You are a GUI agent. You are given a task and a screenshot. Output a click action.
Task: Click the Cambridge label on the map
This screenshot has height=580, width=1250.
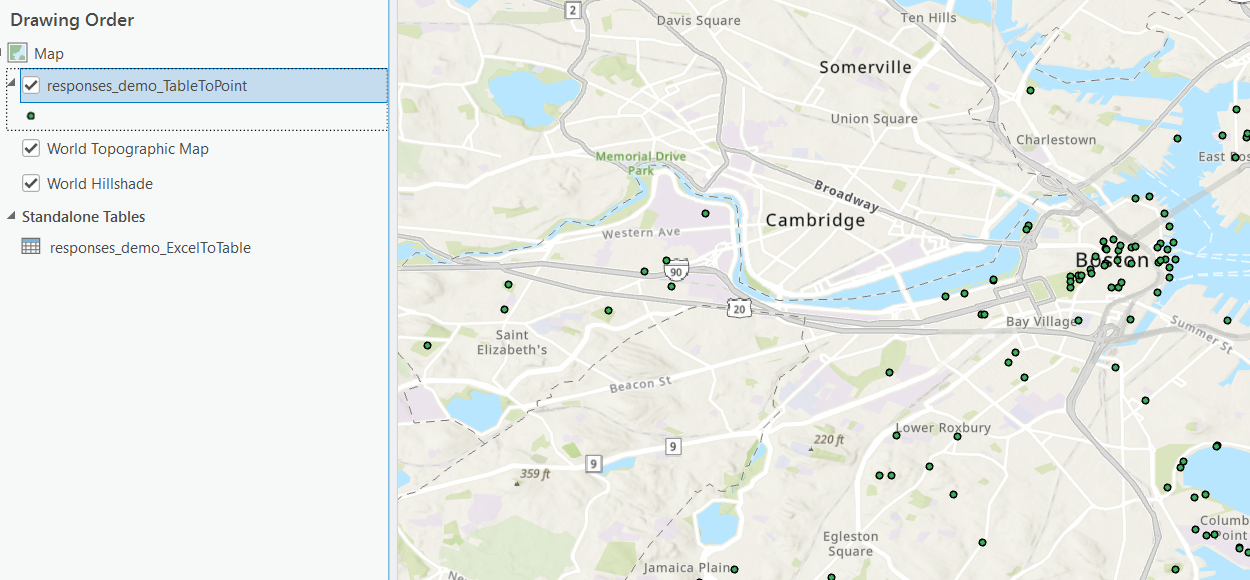[815, 220]
